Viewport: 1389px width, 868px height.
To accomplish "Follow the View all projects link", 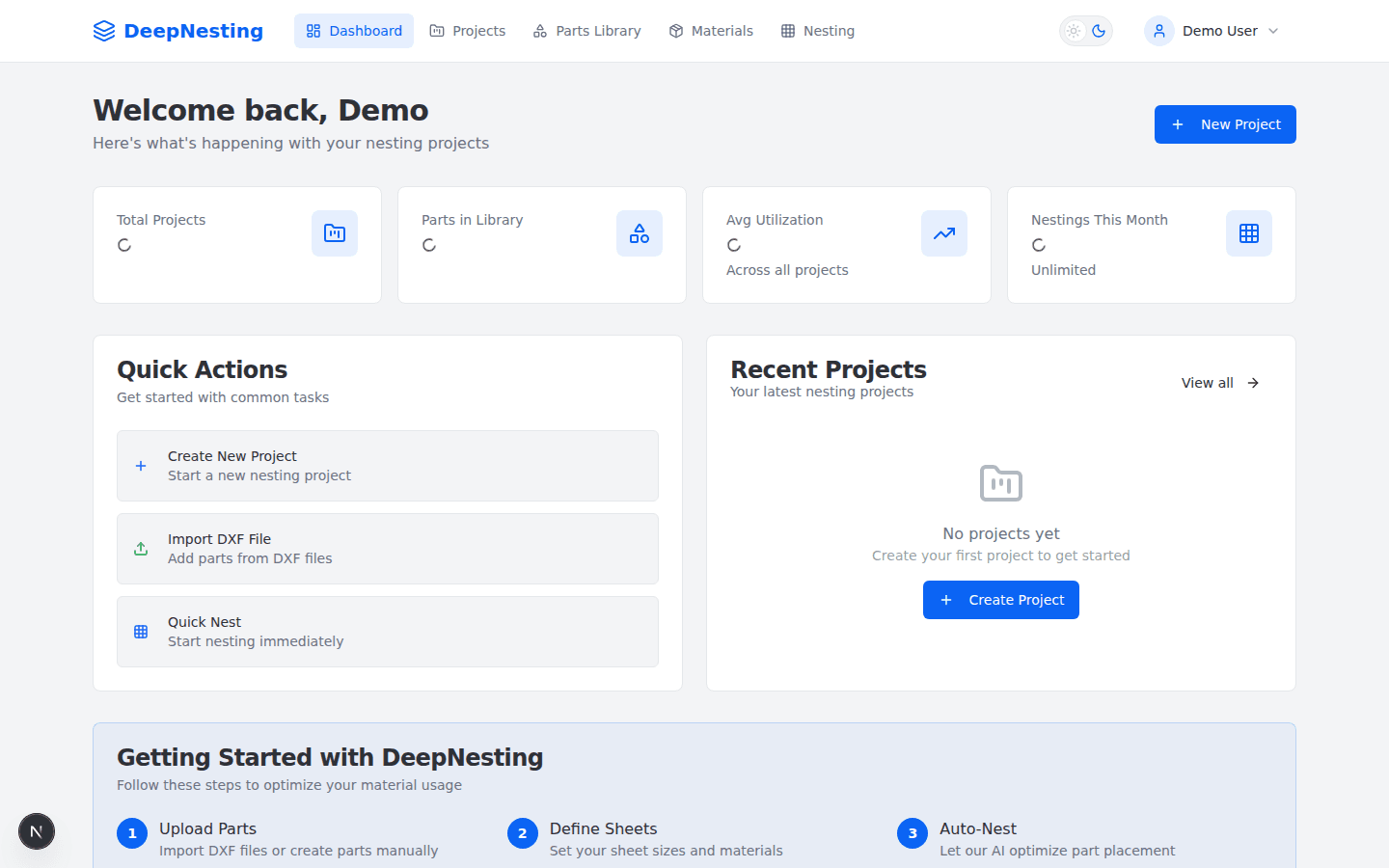I will coord(1220,383).
